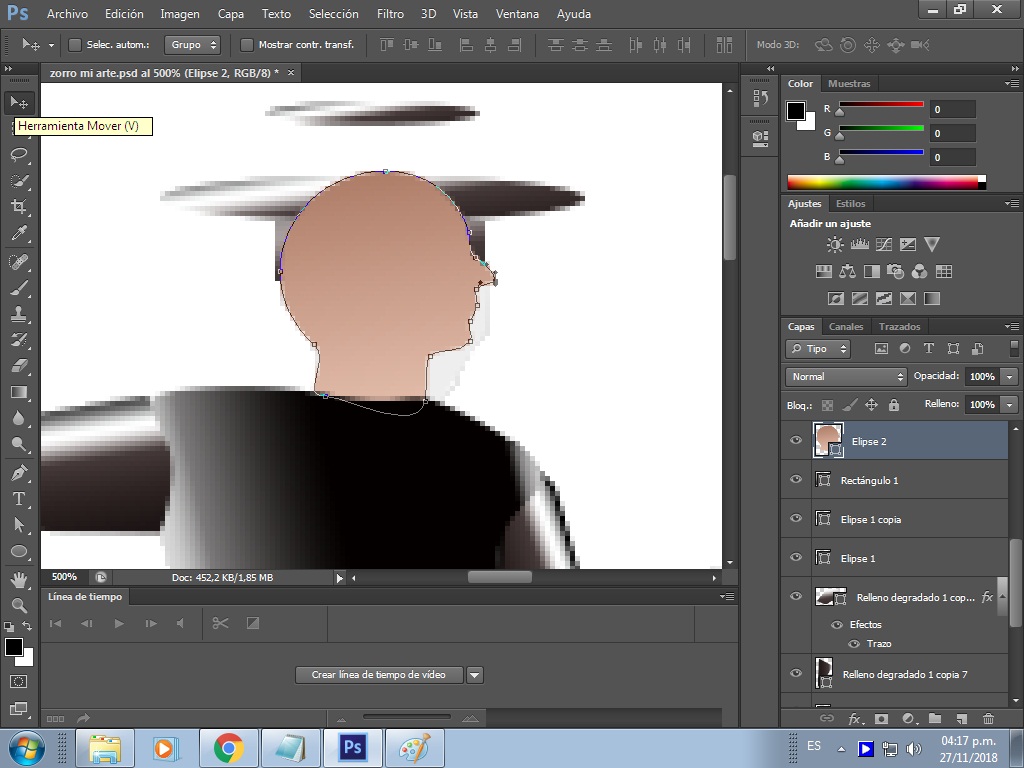This screenshot has width=1024, height=768.
Task: Open the Grupo dropdown in options bar
Action: (x=192, y=44)
